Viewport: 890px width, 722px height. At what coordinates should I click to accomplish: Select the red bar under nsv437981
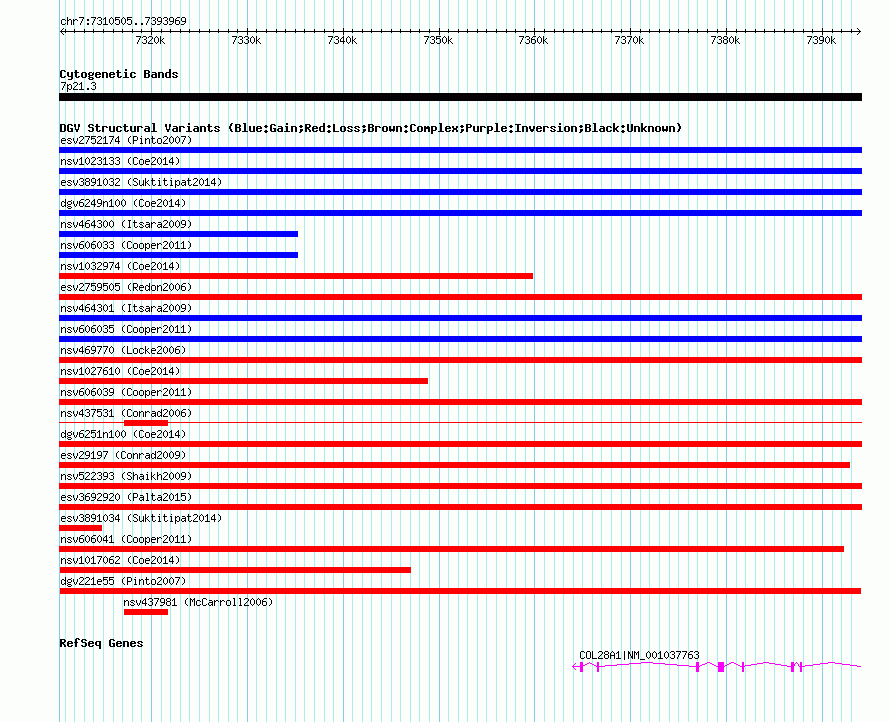point(146,612)
